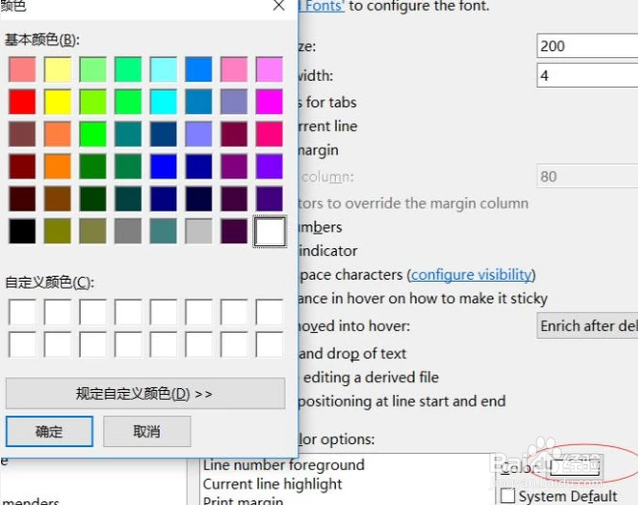Pick the magenta color swatch

[x=269, y=102]
